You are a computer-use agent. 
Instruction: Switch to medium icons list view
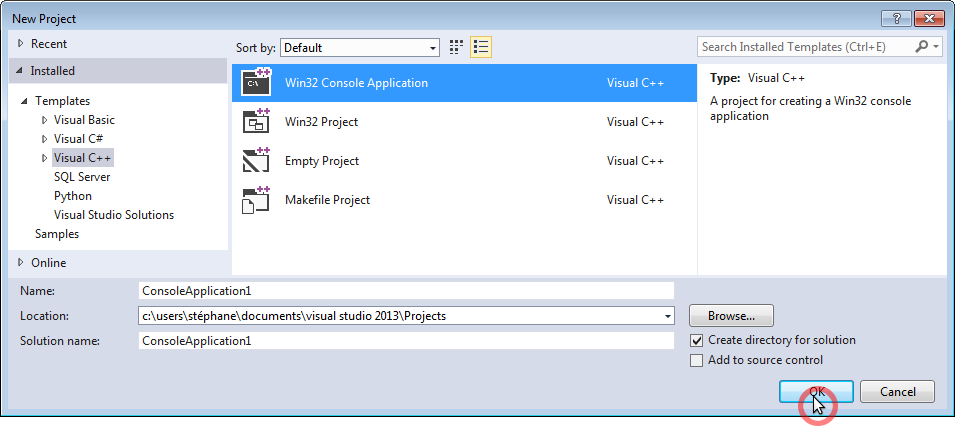click(481, 47)
